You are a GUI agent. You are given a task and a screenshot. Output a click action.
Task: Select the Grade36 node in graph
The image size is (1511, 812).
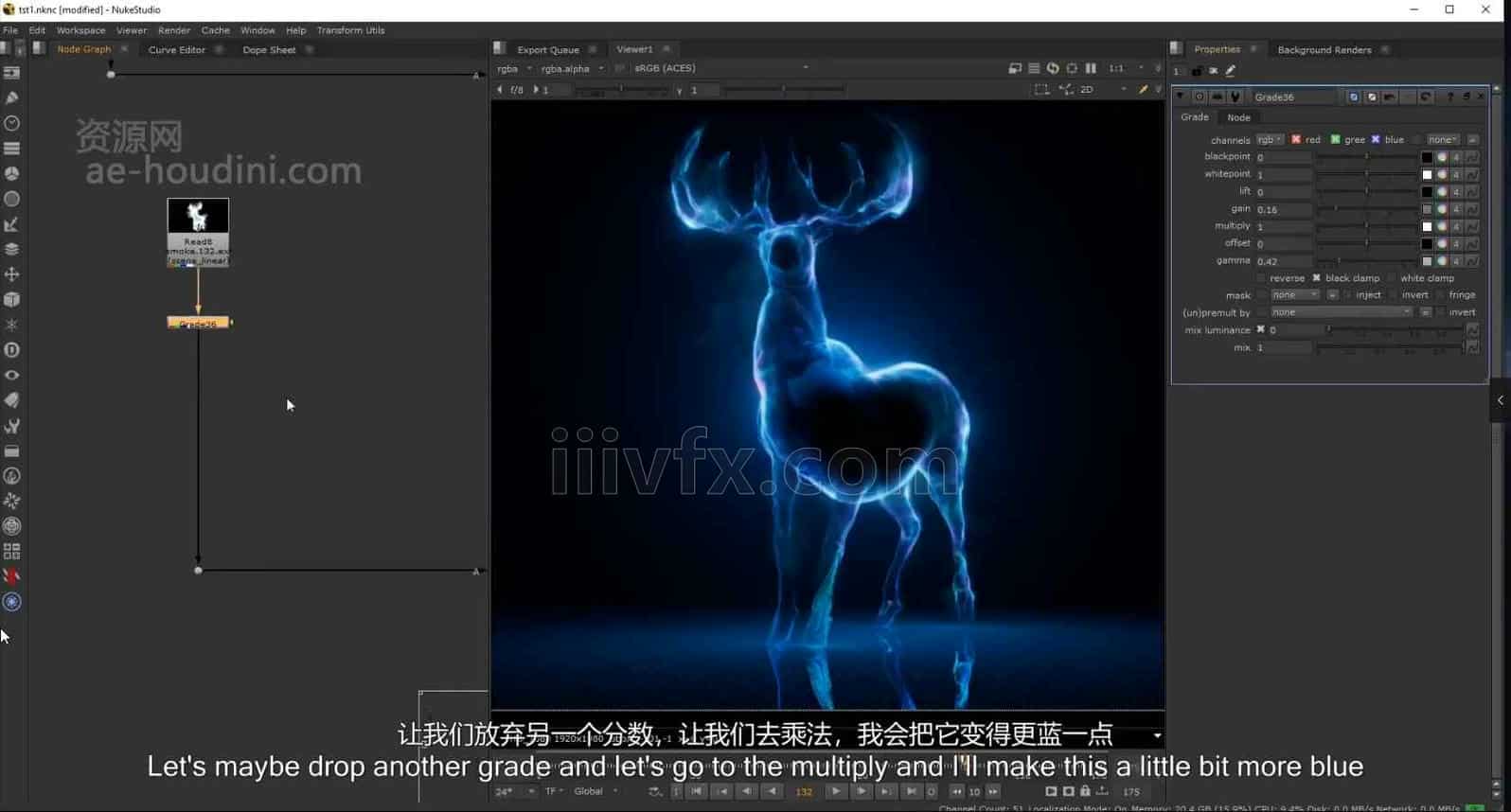(198, 323)
